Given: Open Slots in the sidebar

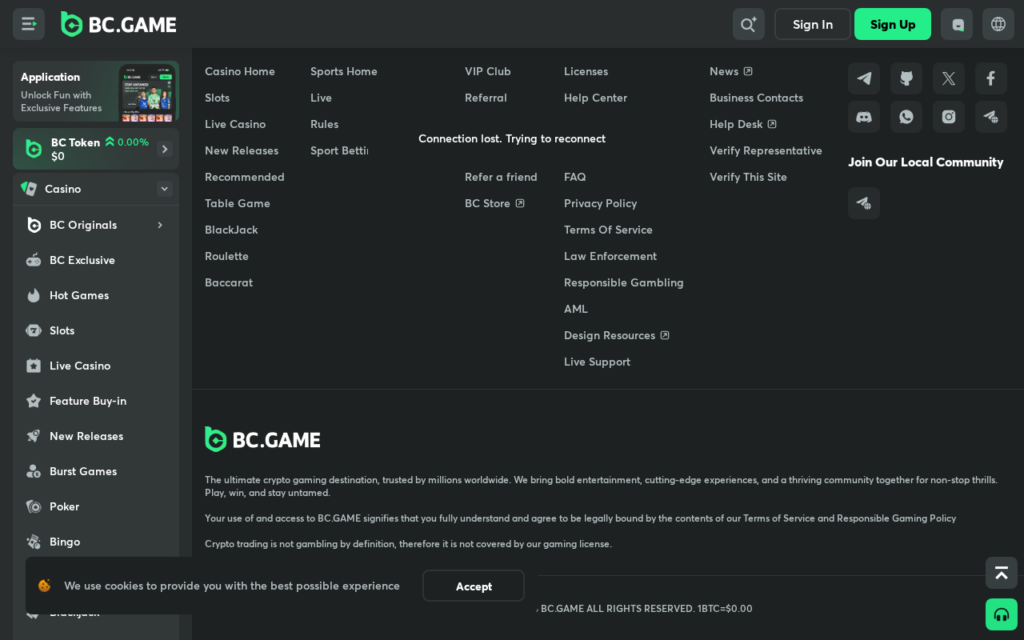Looking at the screenshot, I should click(x=96, y=330).
